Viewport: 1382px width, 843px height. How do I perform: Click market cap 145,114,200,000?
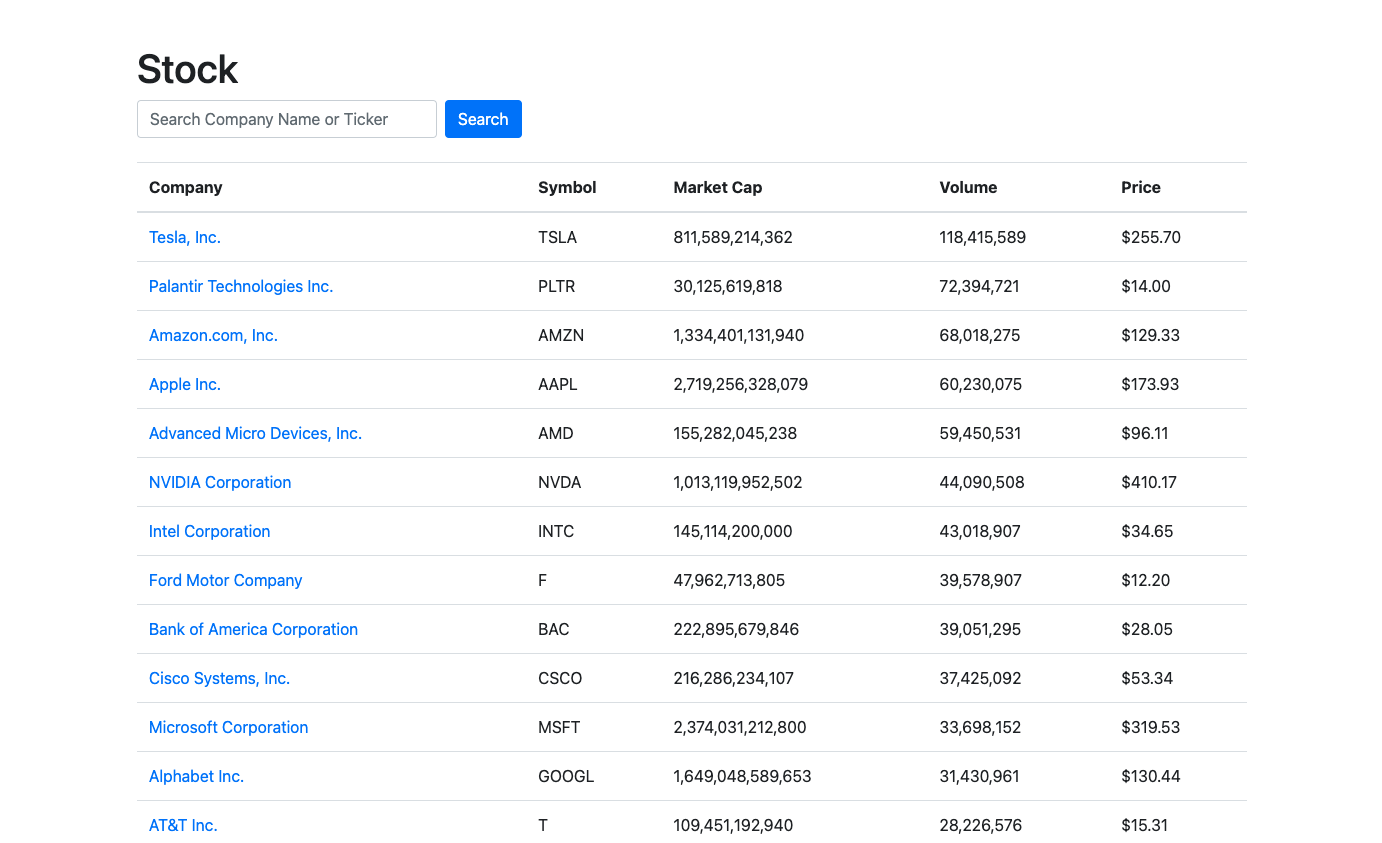[733, 531]
